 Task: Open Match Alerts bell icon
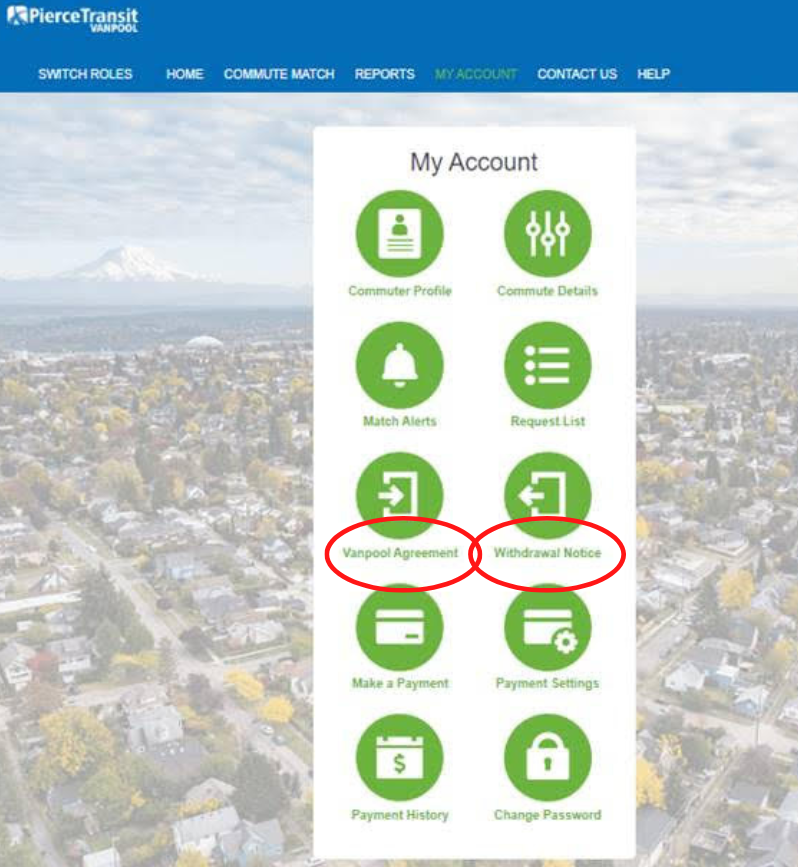[x=399, y=365]
